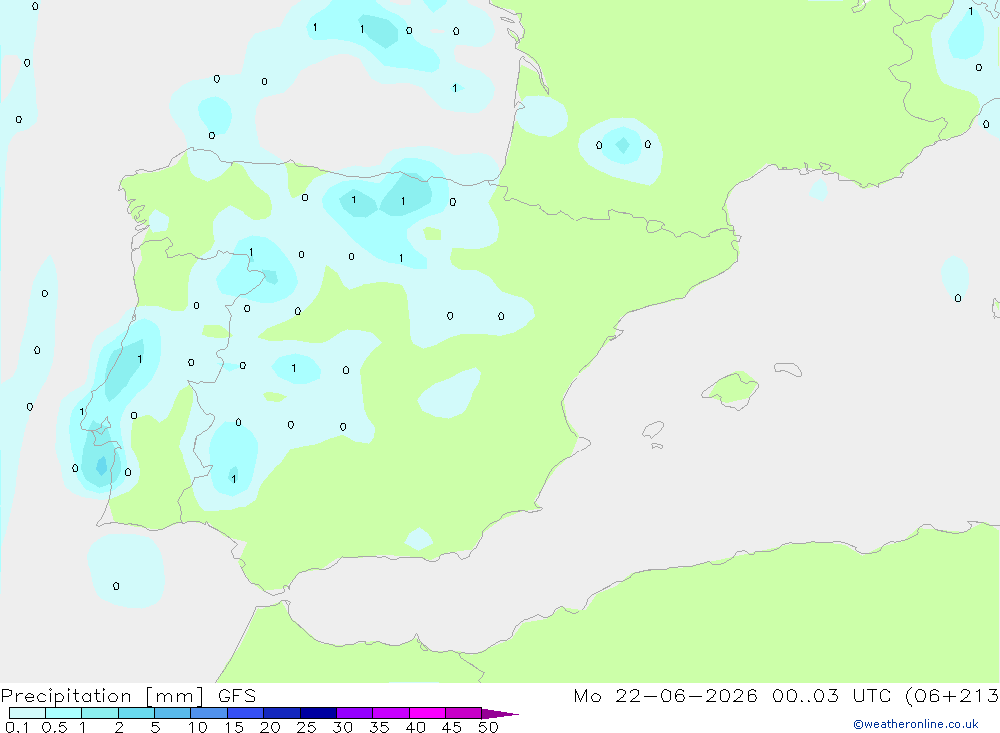Click the legend value '0.1'
1000x733 pixels.
(18, 727)
